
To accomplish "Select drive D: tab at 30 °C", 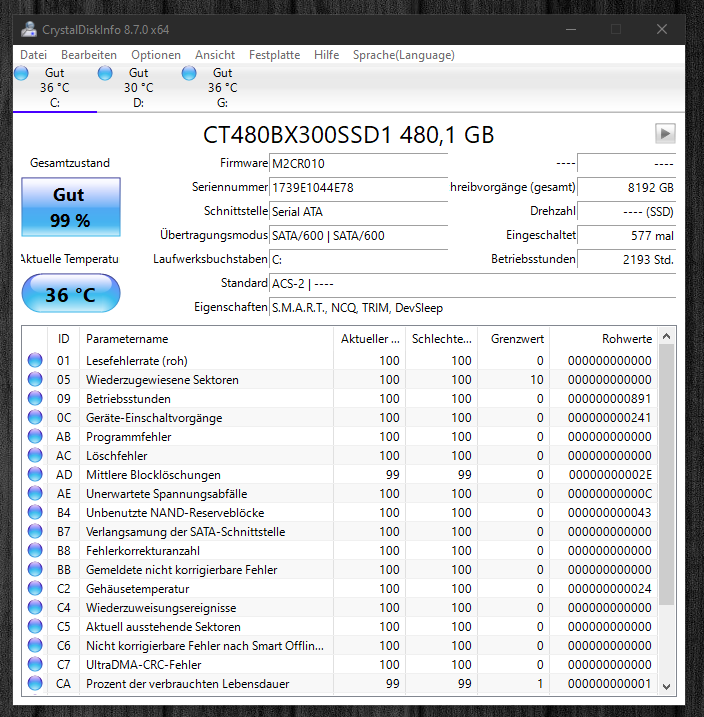I will point(139,87).
